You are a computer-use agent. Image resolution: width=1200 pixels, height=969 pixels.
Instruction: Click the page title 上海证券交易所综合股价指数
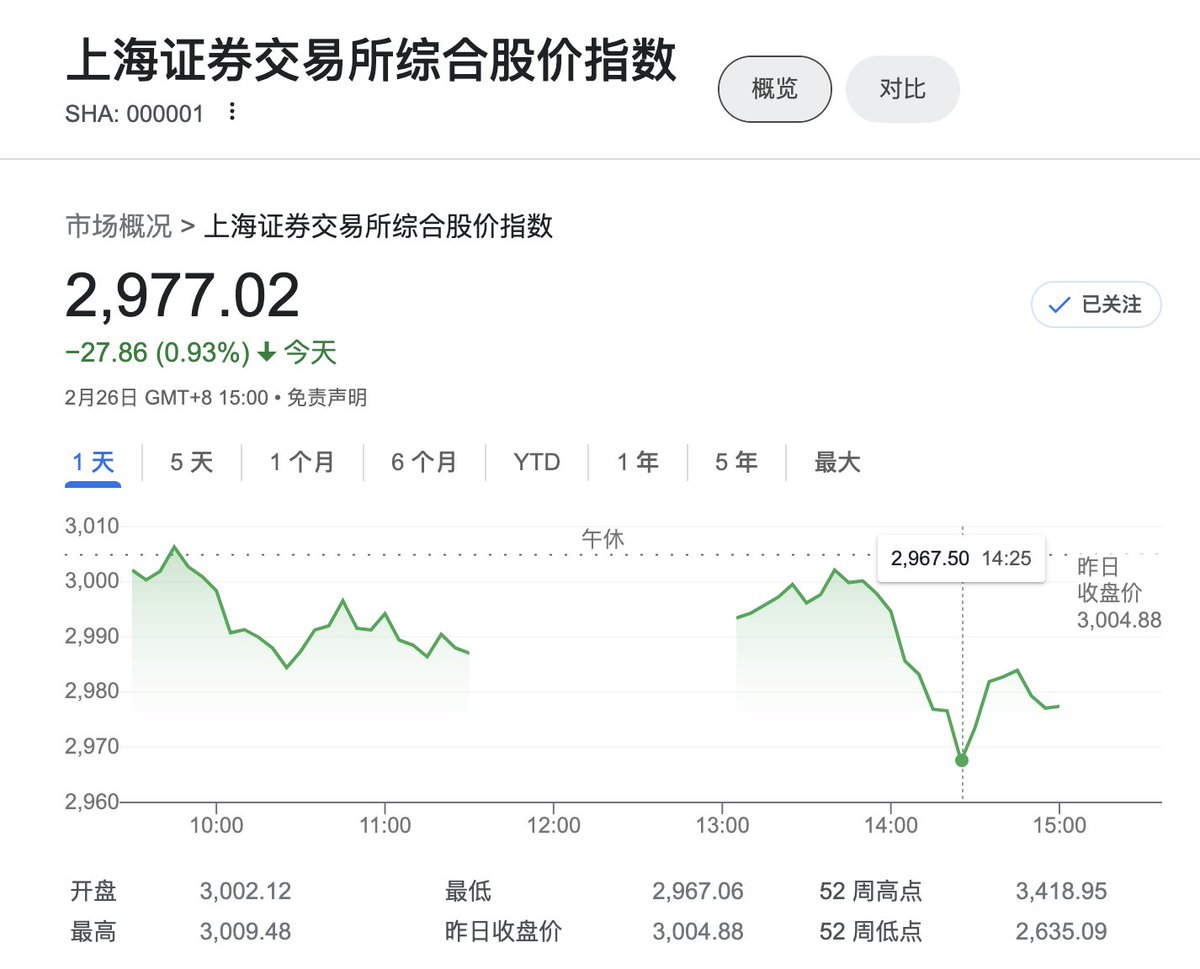[371, 61]
